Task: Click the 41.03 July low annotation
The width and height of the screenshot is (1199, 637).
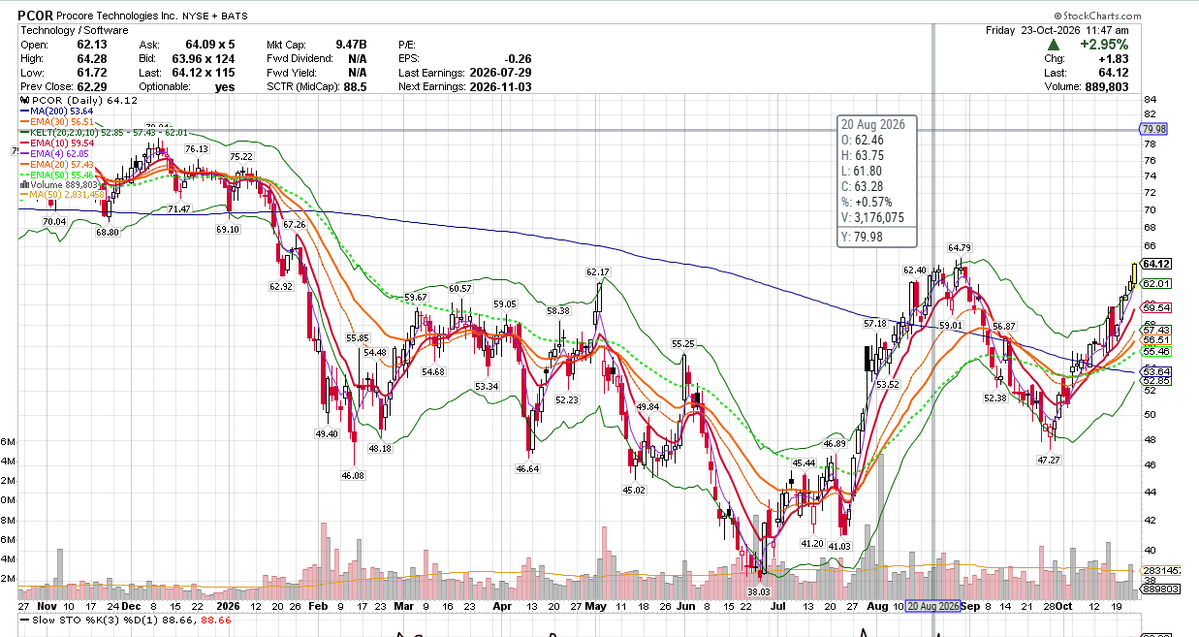Action: 840,546
